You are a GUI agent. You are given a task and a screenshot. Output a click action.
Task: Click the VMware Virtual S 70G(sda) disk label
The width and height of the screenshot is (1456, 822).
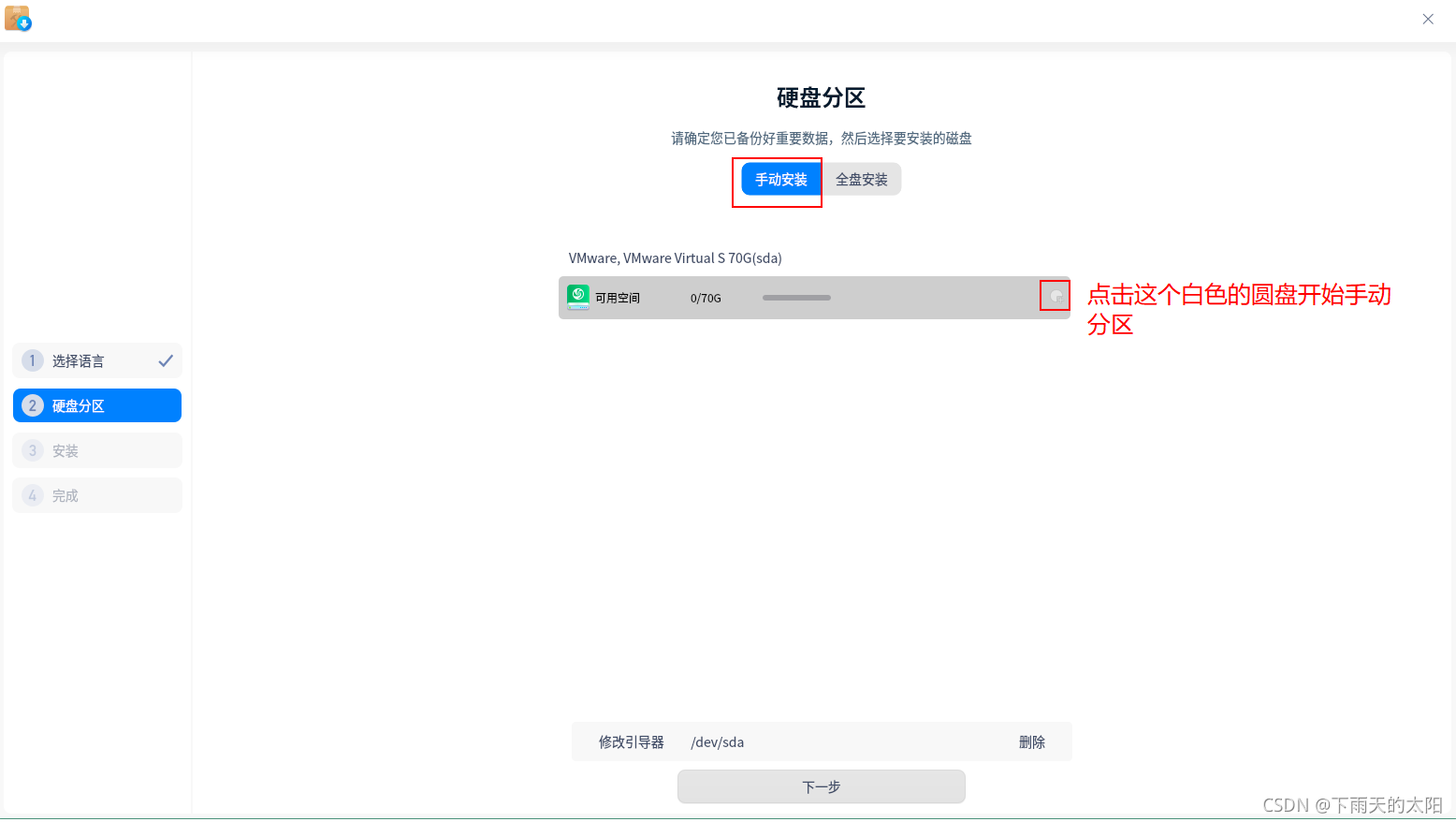coord(676,257)
